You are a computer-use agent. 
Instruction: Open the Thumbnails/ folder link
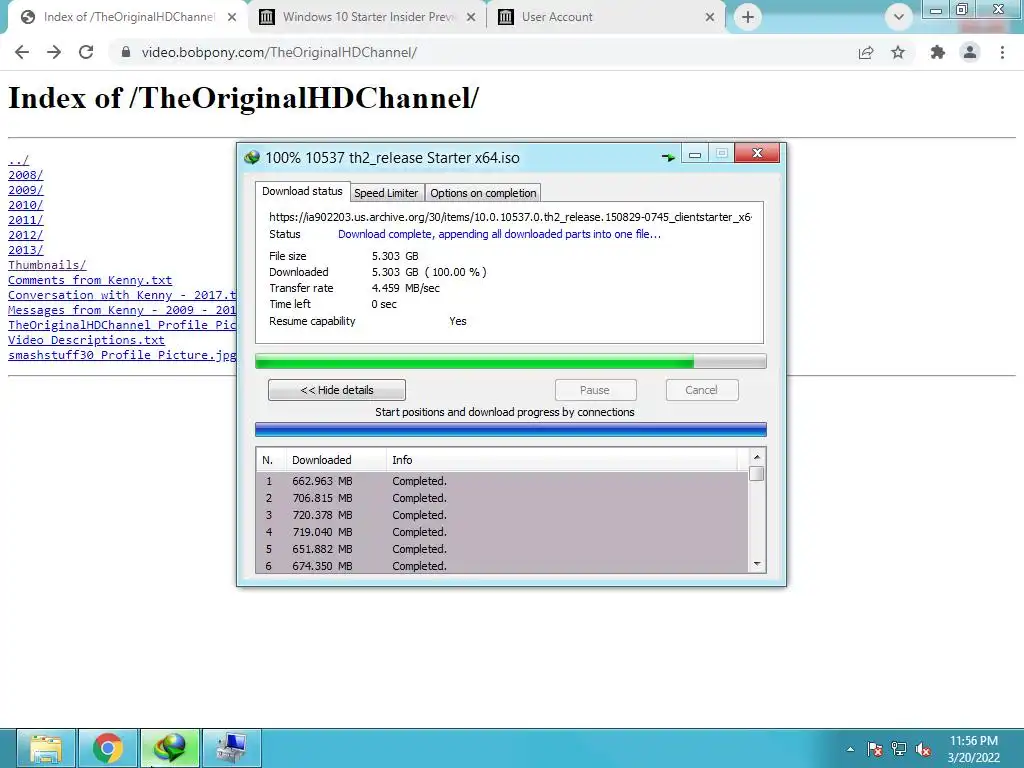click(47, 265)
